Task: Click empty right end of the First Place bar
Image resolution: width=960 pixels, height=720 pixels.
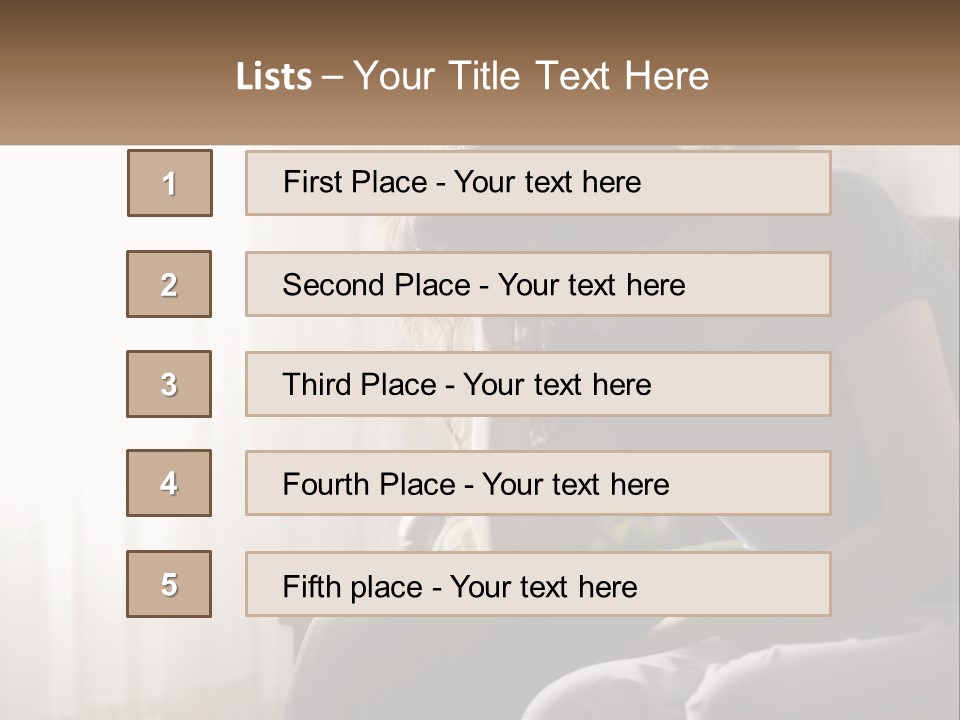Action: coord(760,183)
